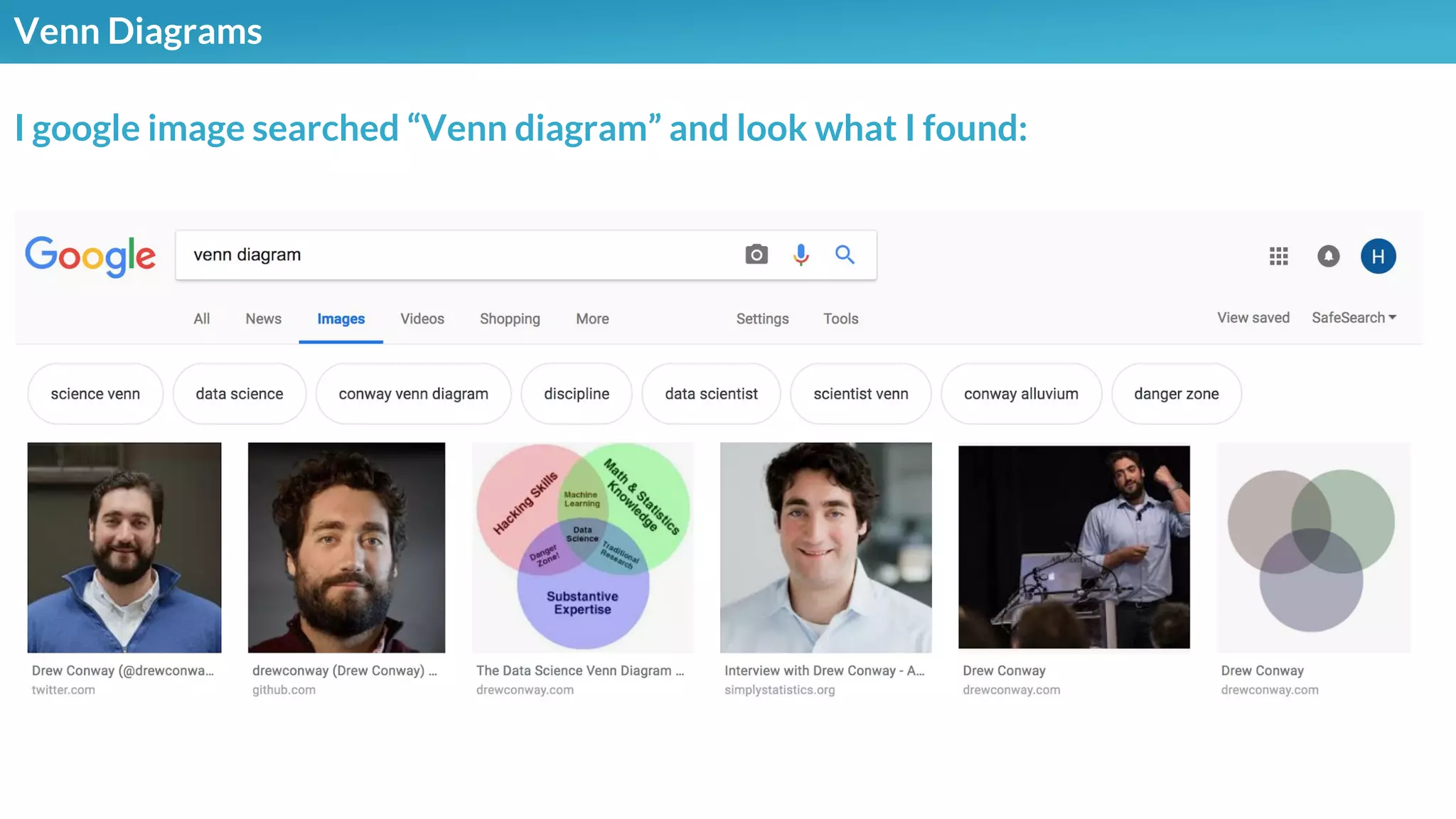Click the Interview with Drew Conway title
The image size is (1456, 819).
825,670
